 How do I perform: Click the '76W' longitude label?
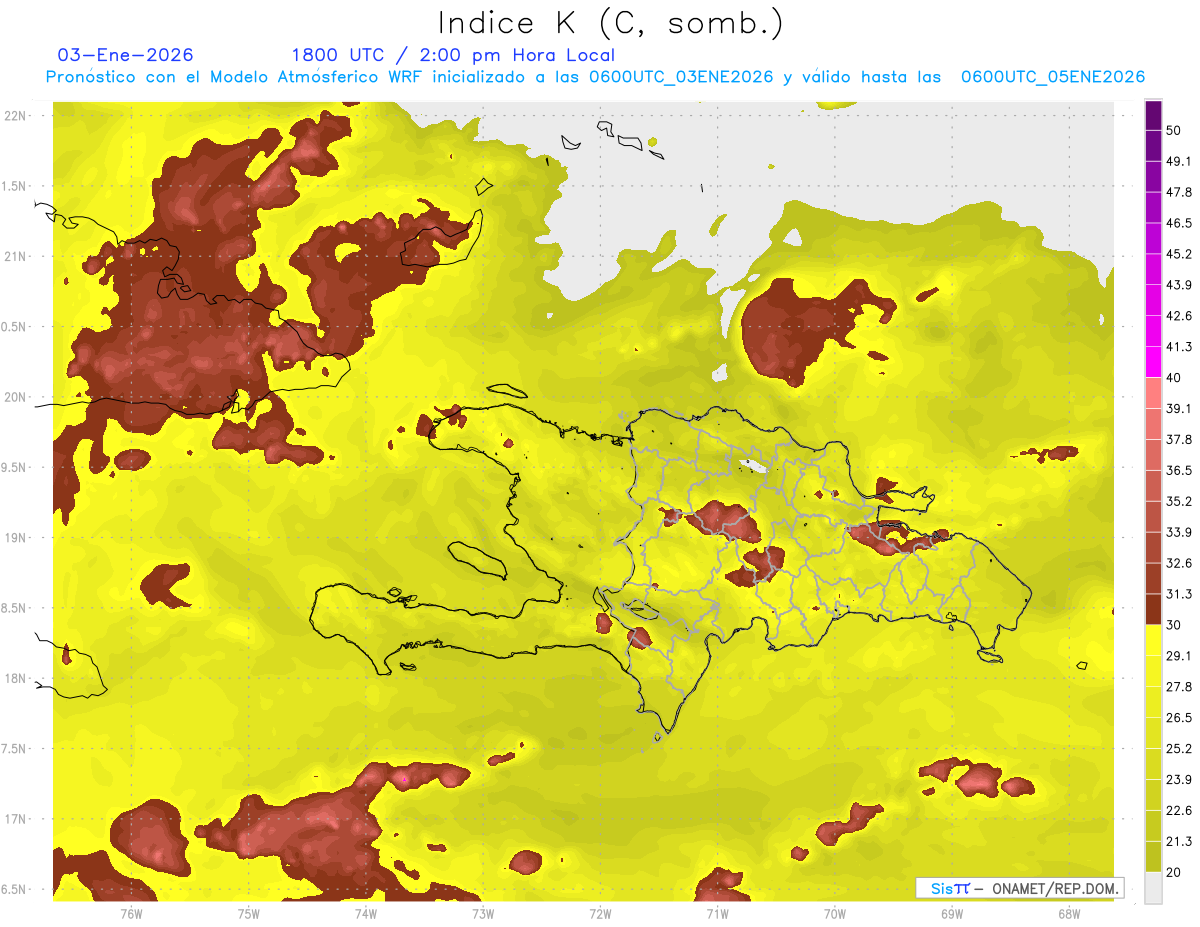click(x=131, y=914)
